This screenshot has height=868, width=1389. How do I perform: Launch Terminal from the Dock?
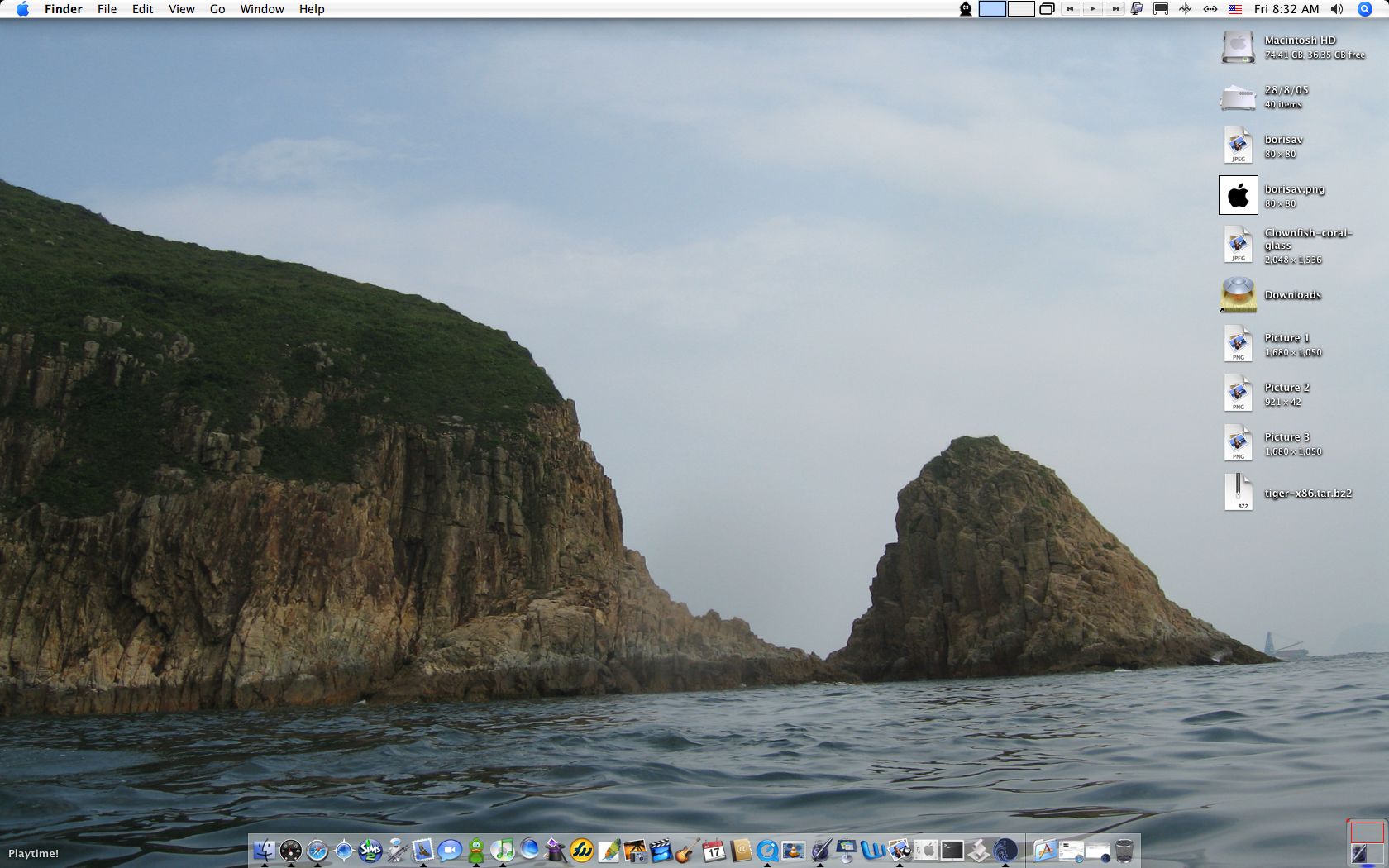[x=952, y=850]
